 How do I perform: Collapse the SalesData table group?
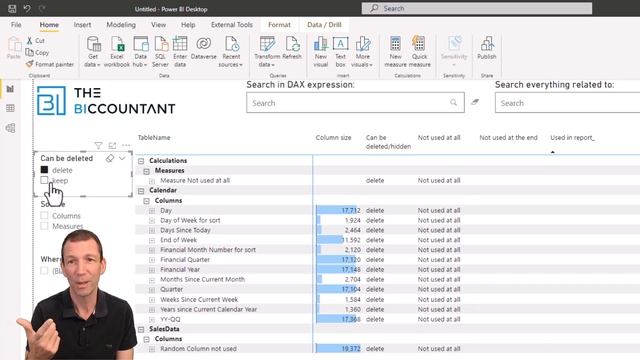[x=141, y=329]
